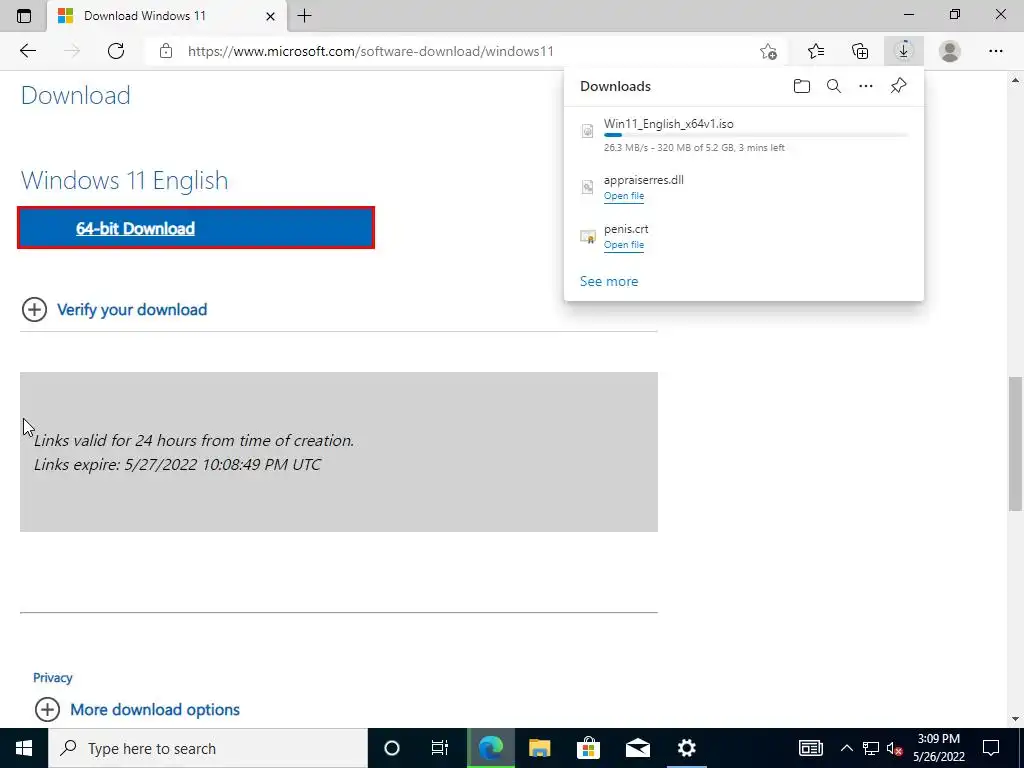Open Collections panel

tap(860, 51)
